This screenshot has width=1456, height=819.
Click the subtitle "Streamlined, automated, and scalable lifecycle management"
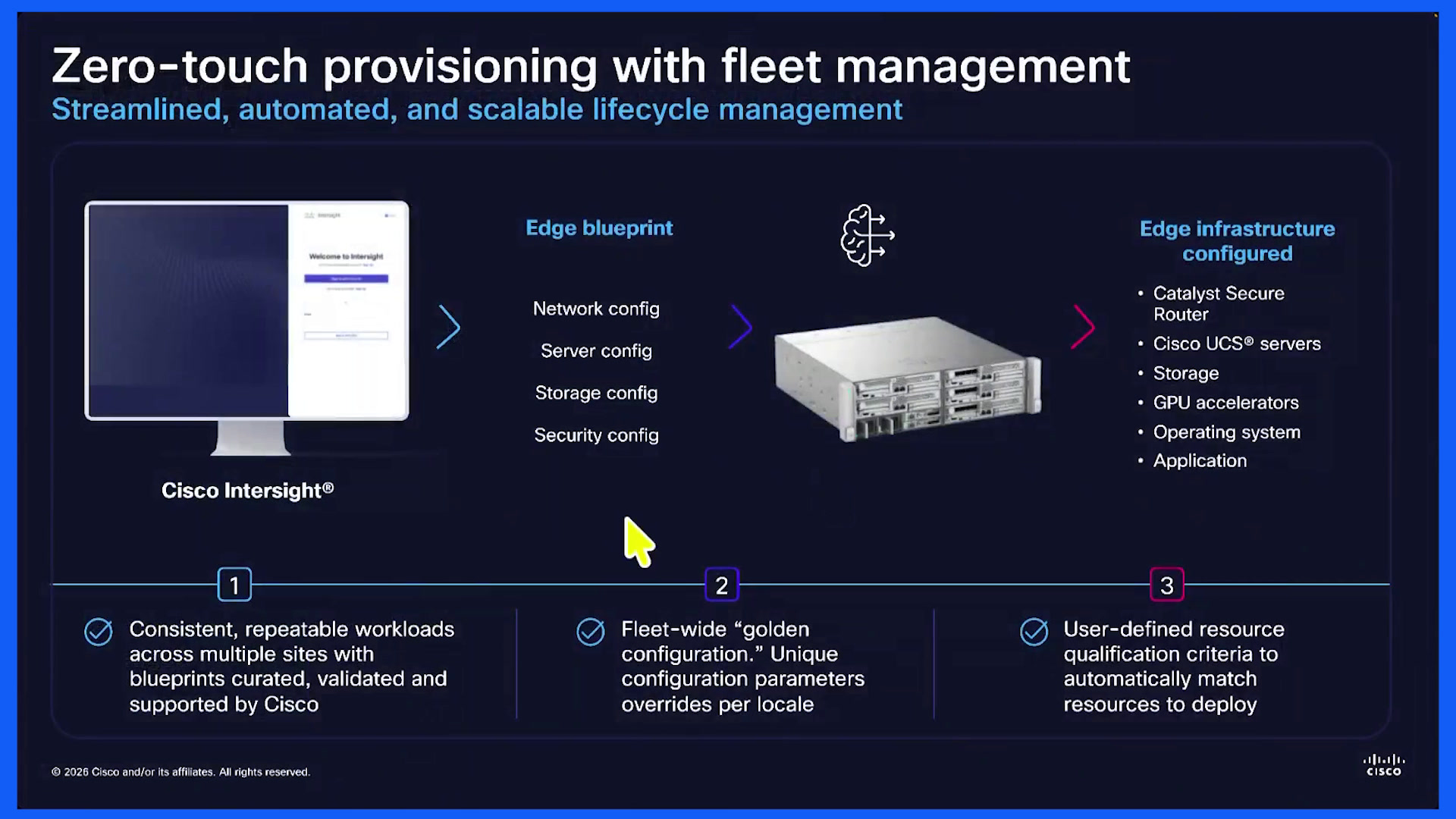tap(477, 110)
